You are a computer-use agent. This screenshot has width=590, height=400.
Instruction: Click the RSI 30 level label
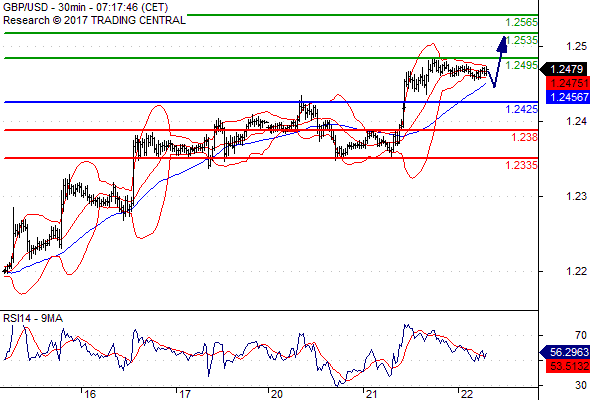click(x=581, y=385)
